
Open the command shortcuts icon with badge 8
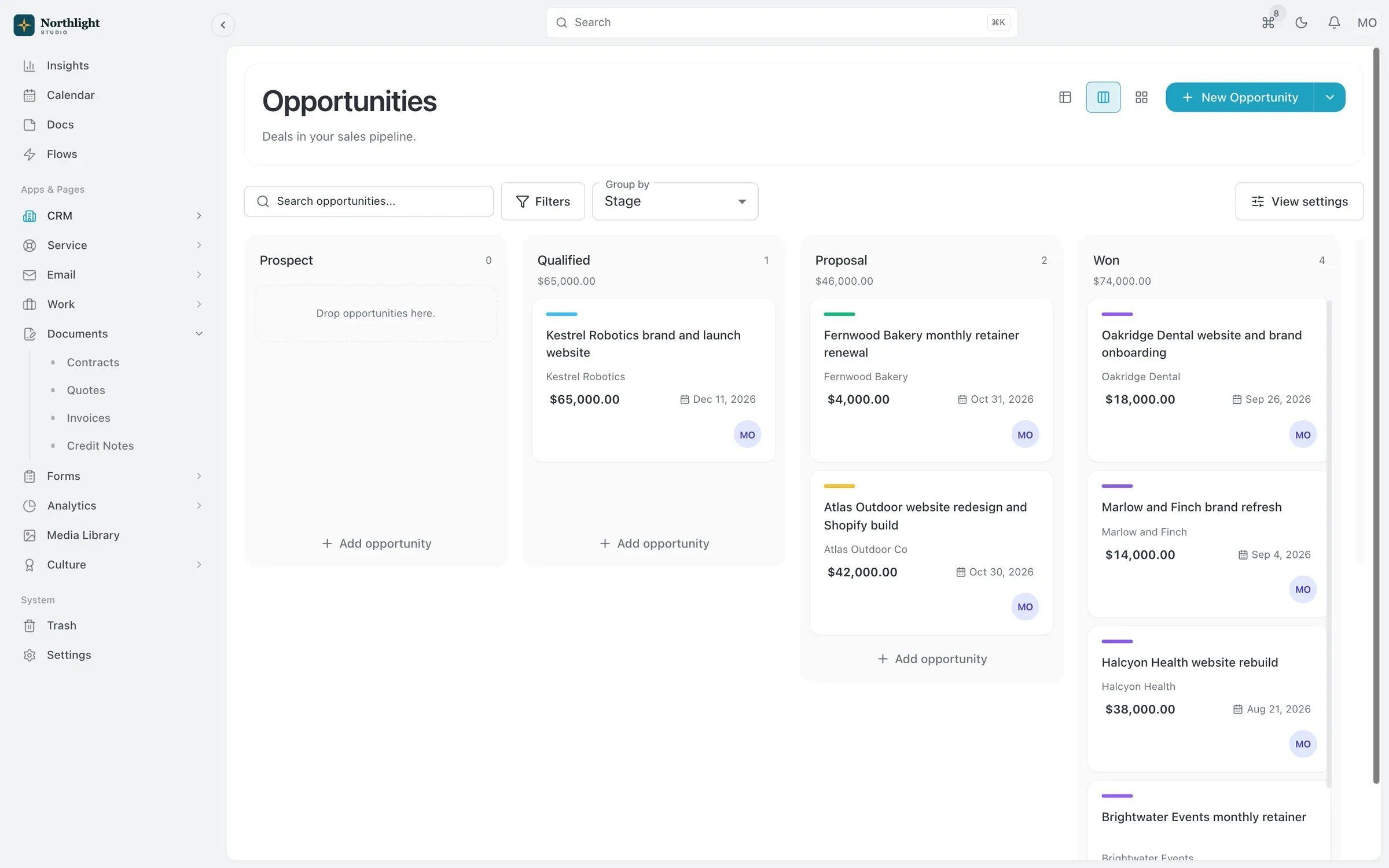coord(1268,23)
